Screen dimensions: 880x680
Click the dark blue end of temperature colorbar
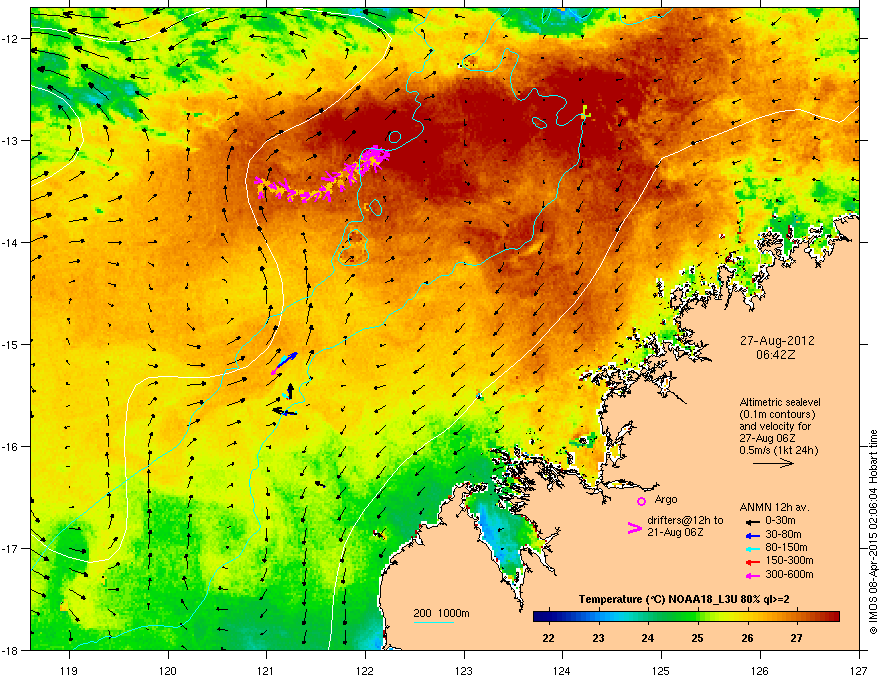click(540, 617)
